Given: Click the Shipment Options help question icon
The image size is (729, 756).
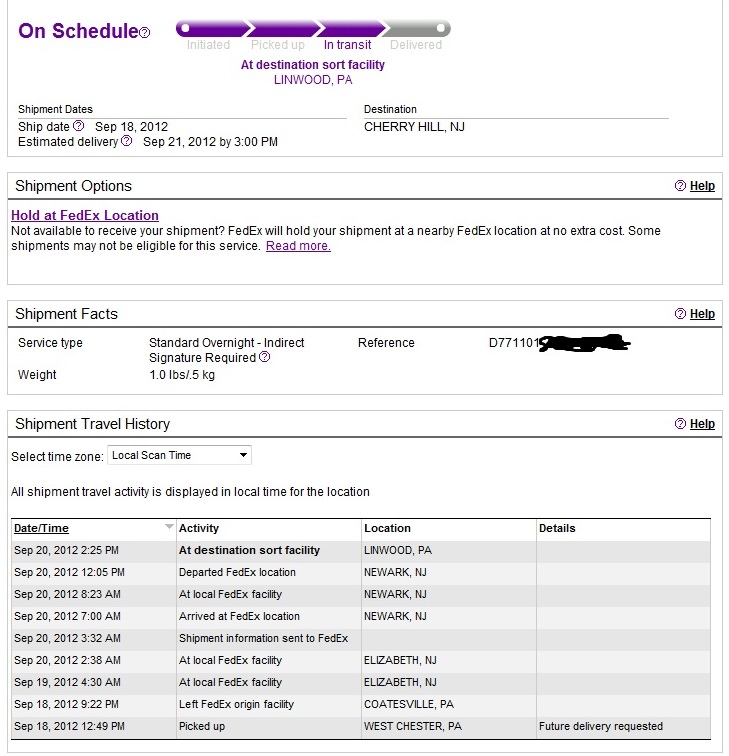Looking at the screenshot, I should (x=680, y=186).
